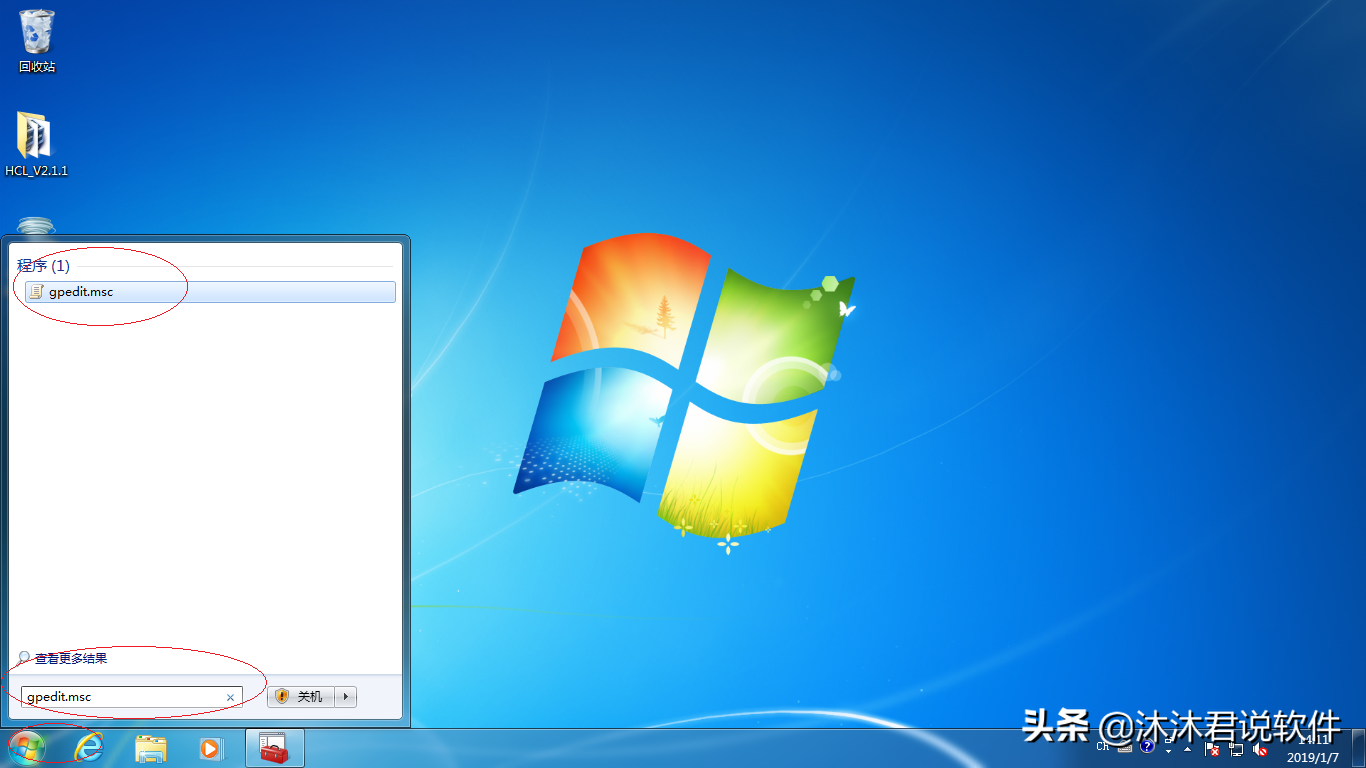1366x768 pixels.
Task: Start Windows Media Player from the taskbar
Action: [x=212, y=748]
